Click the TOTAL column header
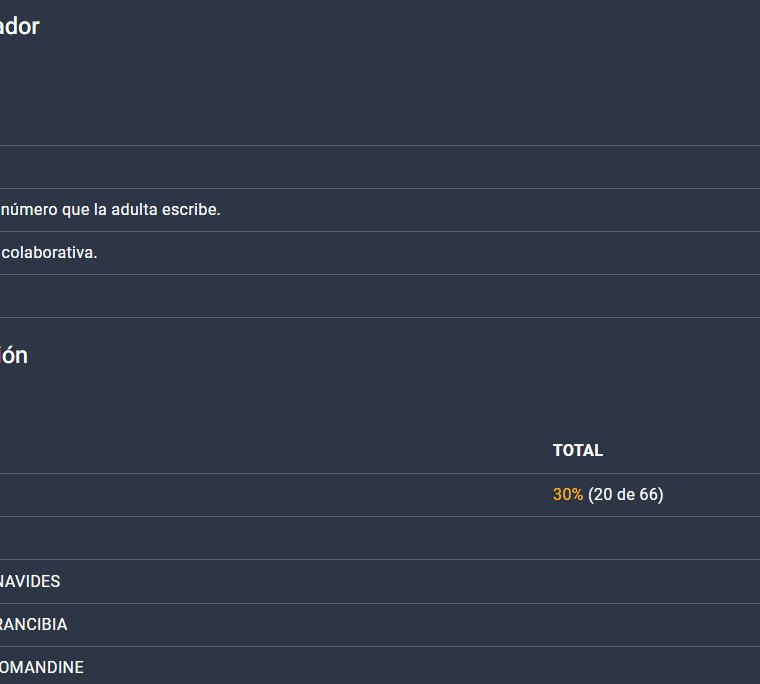Screen dimensions: 760x684 click(x=578, y=451)
